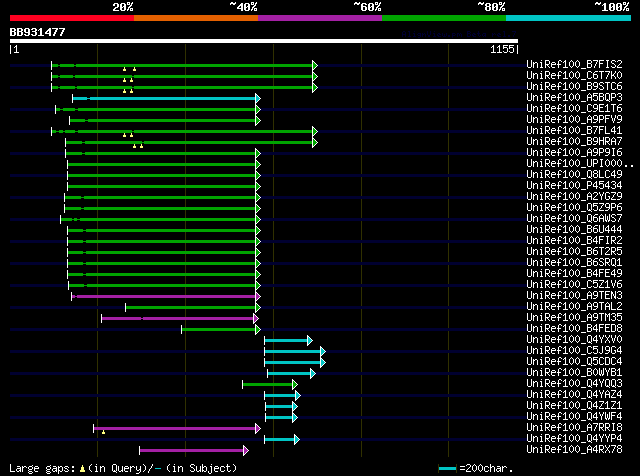The width and height of the screenshot is (640, 476).
Task: Click the 1155 end-position label
Action: click(x=504, y=49)
